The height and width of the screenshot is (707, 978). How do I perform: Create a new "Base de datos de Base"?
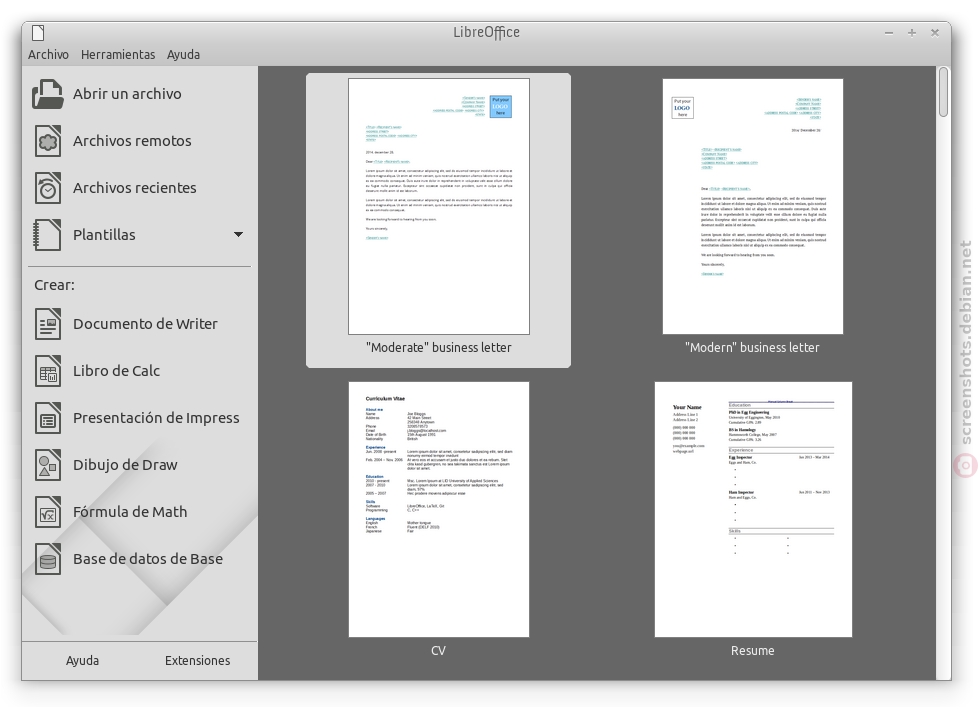tap(148, 559)
